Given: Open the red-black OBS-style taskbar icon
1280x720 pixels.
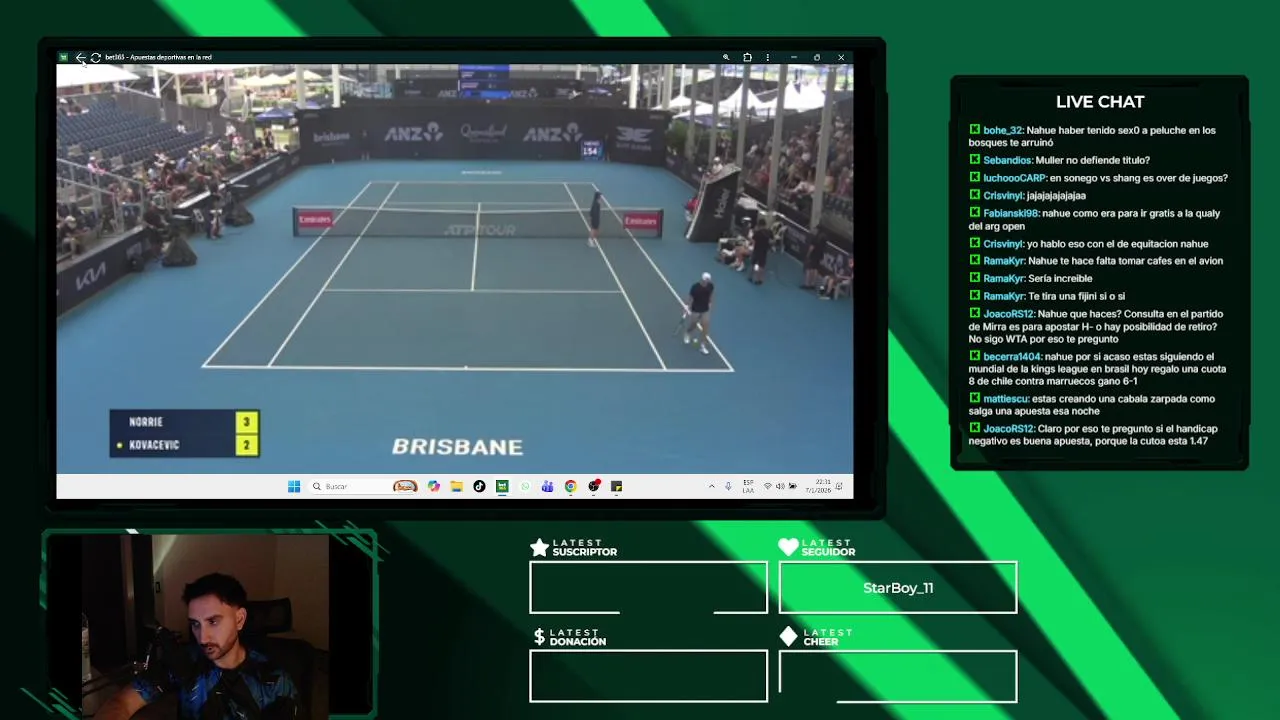Looking at the screenshot, I should 594,486.
